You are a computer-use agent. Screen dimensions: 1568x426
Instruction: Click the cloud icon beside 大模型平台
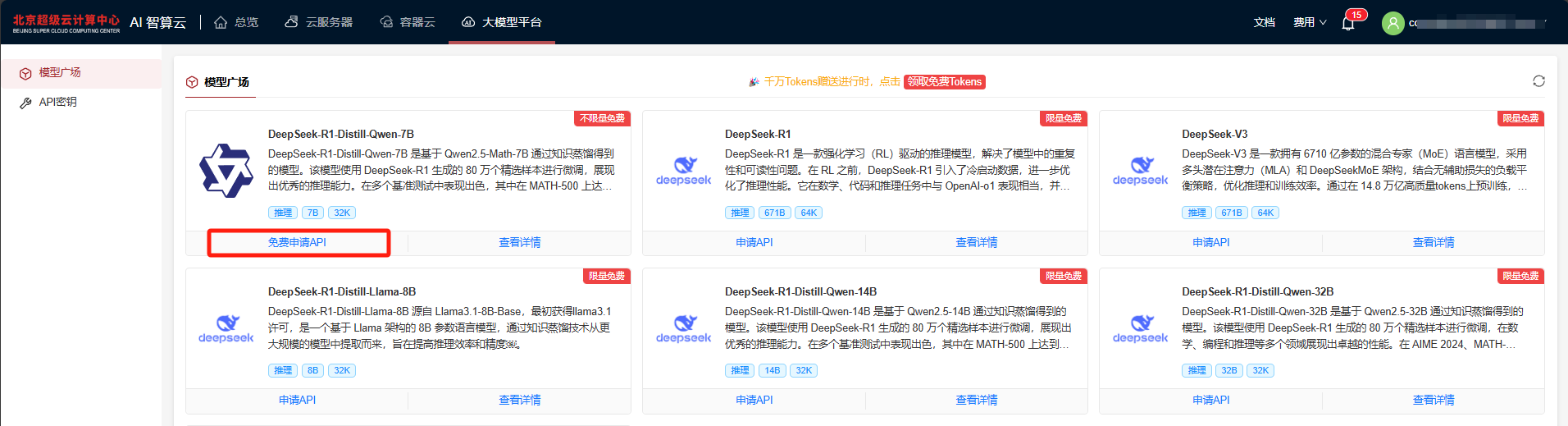tap(468, 22)
